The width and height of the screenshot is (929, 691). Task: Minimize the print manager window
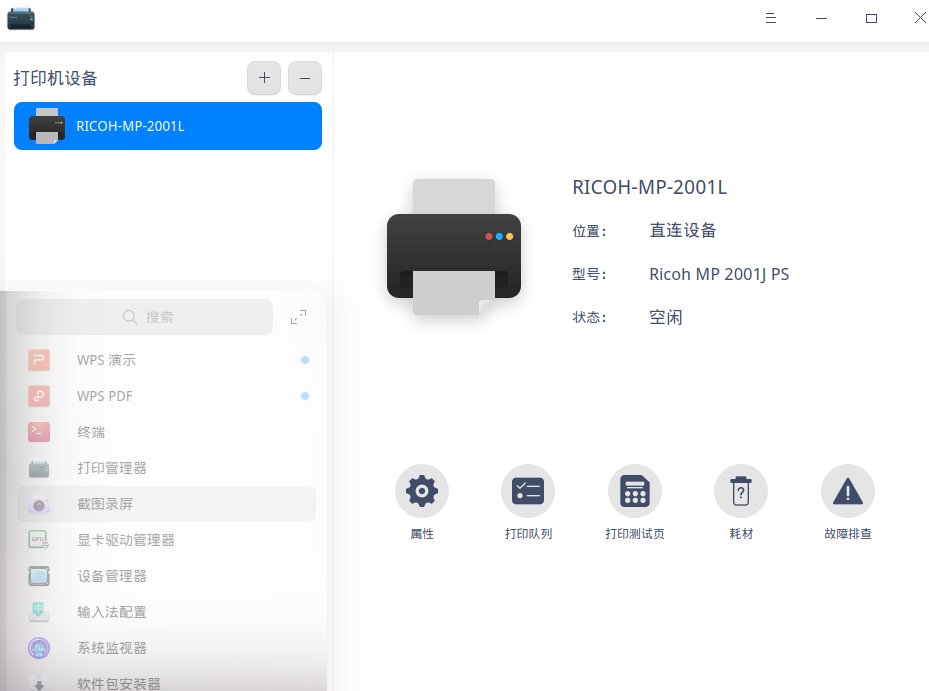point(821,18)
